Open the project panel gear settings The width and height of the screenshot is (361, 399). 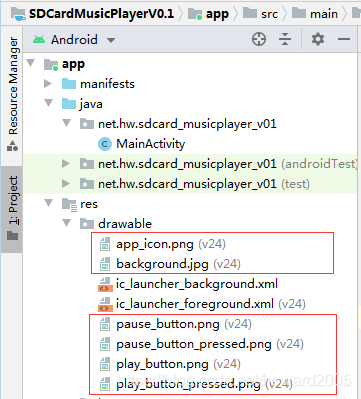tap(318, 39)
